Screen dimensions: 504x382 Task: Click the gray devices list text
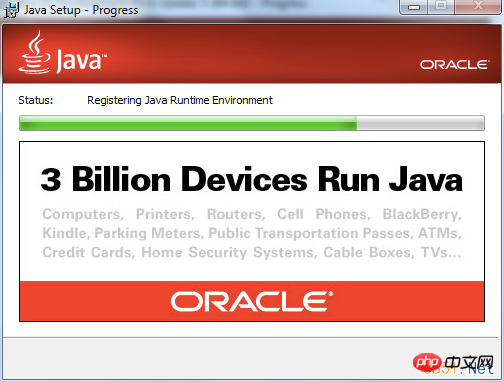(252, 233)
